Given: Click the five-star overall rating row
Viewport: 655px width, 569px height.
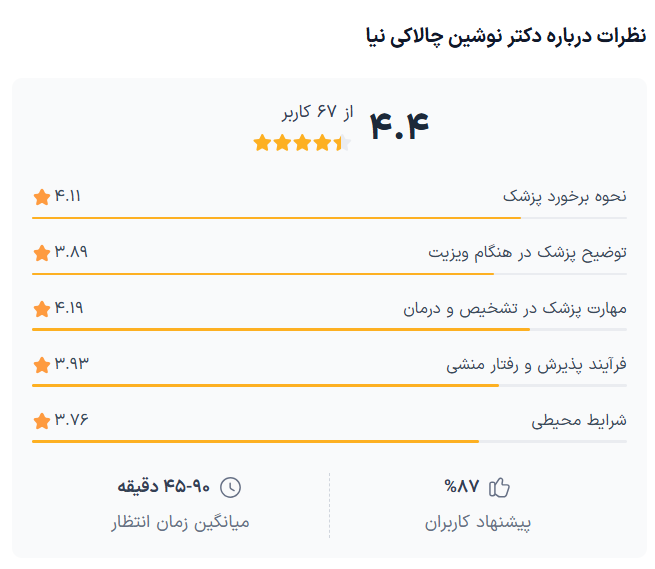Looking at the screenshot, I should (302, 143).
